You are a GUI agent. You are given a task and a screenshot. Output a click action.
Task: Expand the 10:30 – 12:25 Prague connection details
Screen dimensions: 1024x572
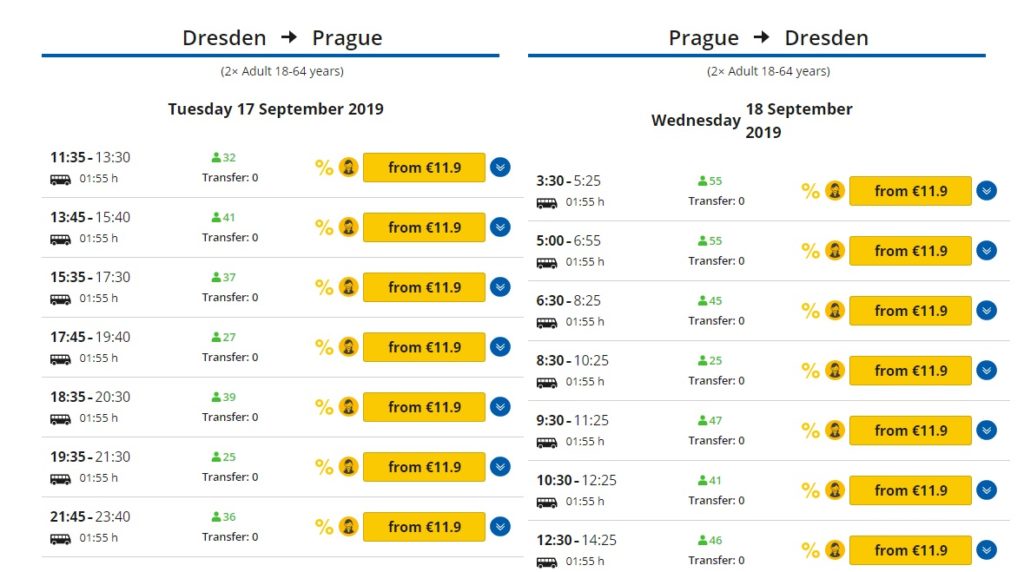click(987, 490)
